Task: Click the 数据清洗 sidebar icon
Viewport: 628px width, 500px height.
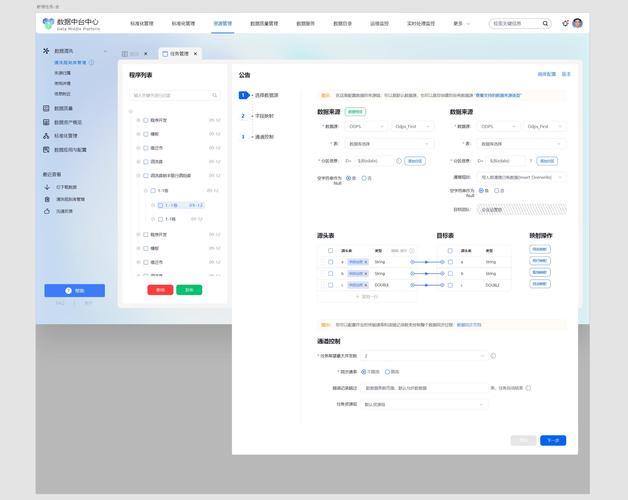Action: (x=46, y=50)
